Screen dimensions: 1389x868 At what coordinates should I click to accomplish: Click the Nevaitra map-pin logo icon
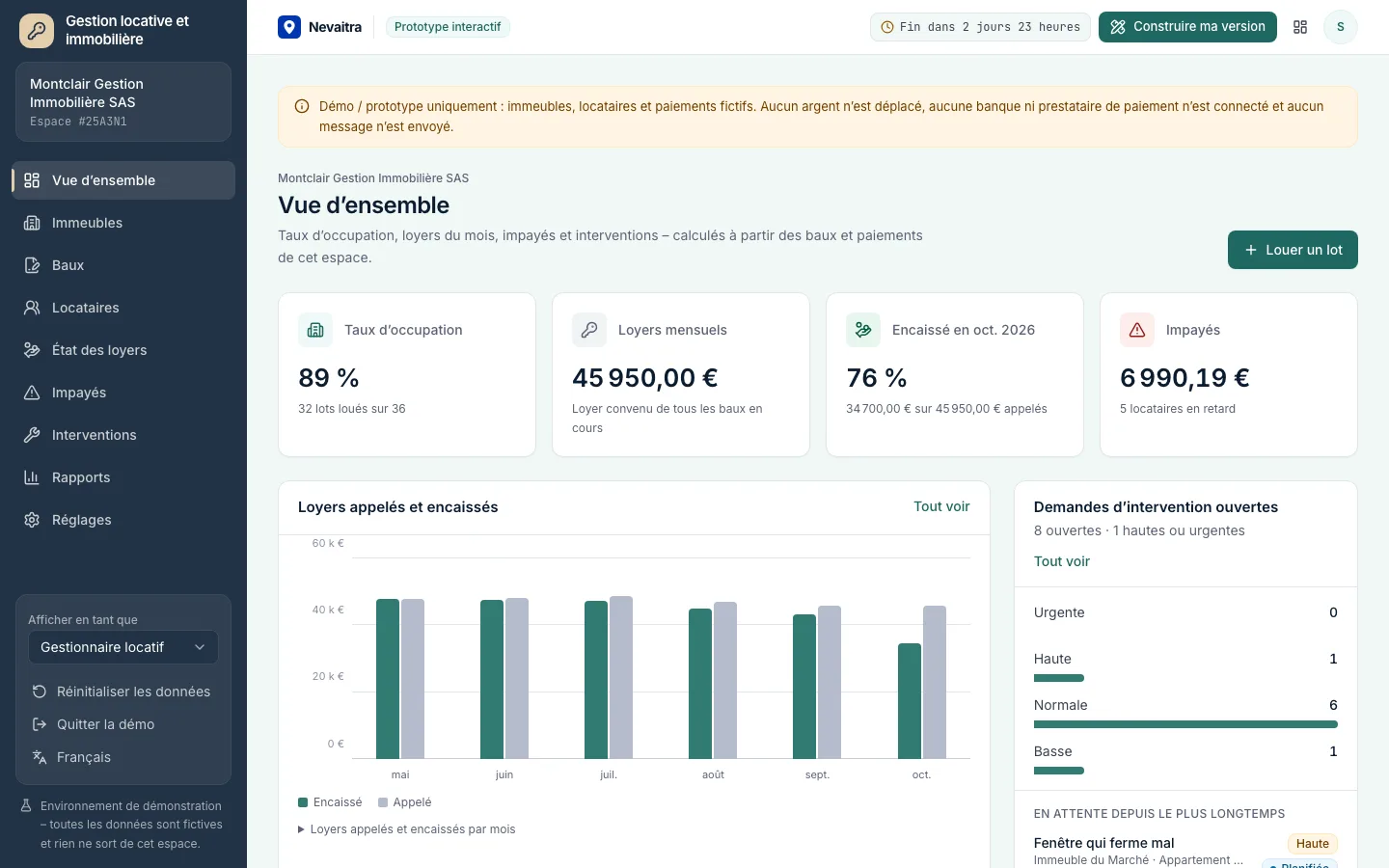pyautogui.click(x=289, y=27)
